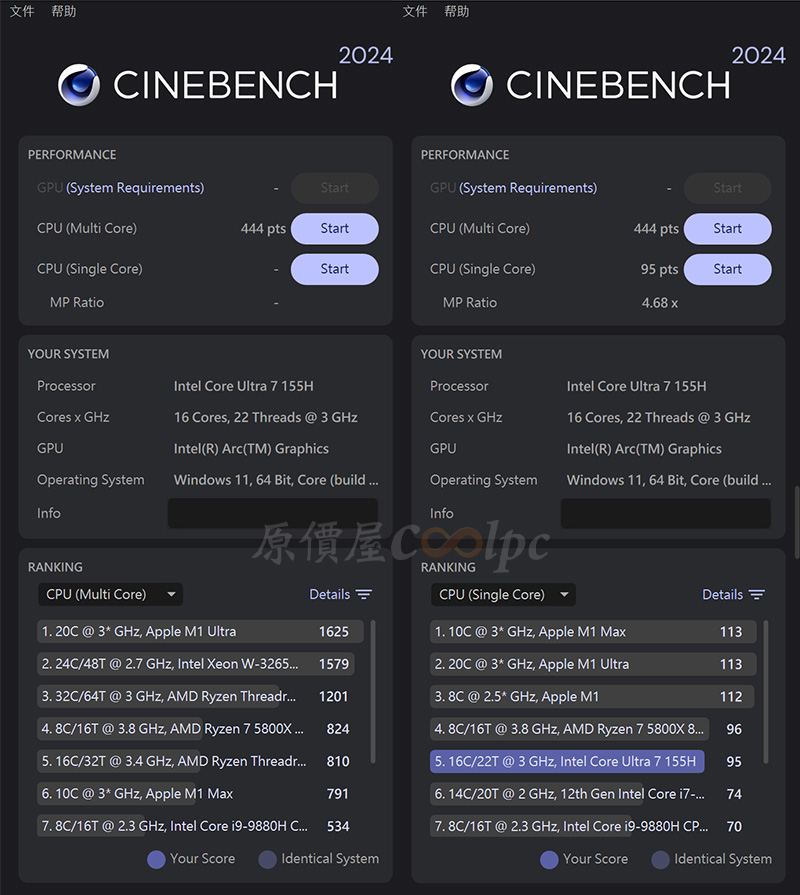This screenshot has height=895, width=800.
Task: Click Your Score legend dot in right window
Action: 550,859
